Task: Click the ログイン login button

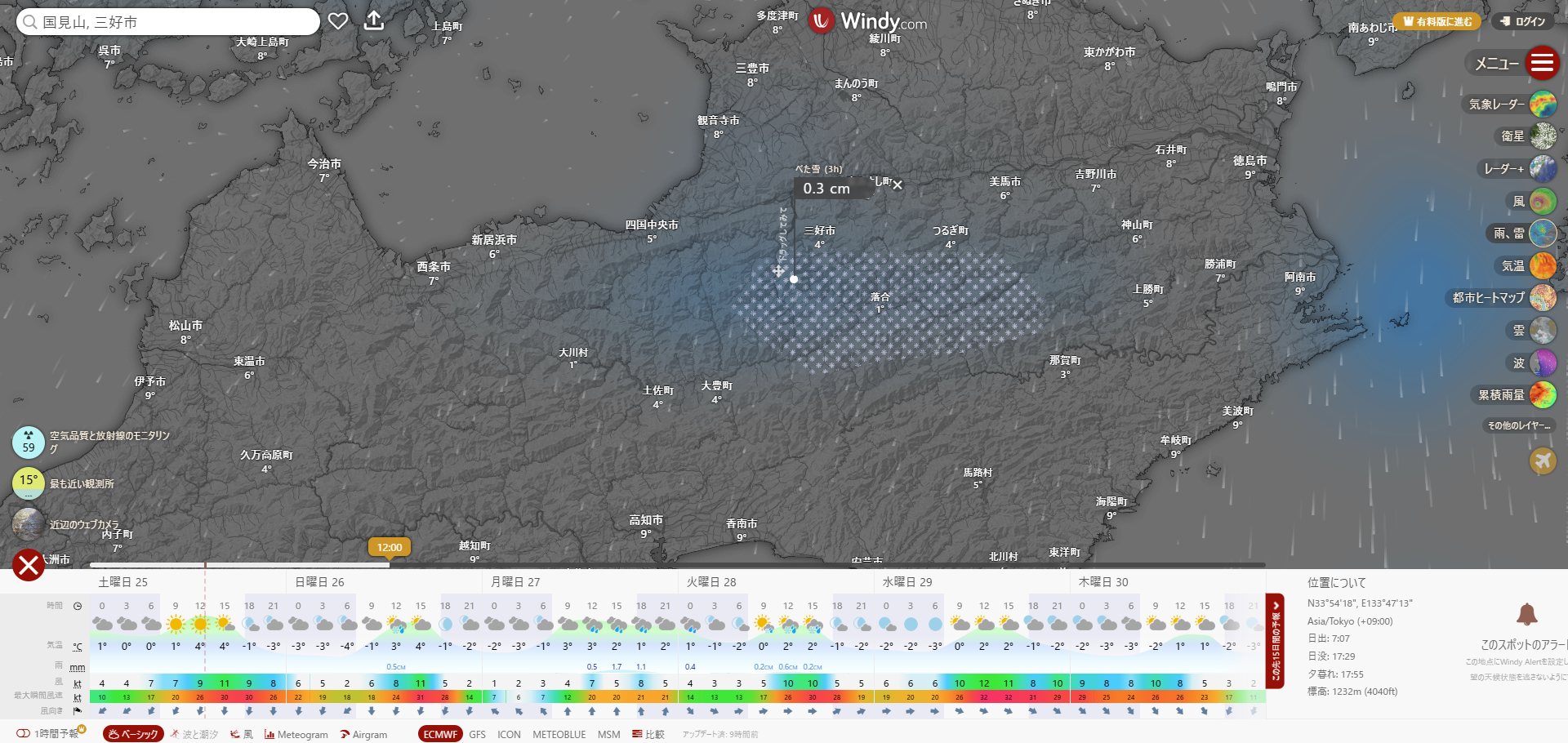Action: (x=1523, y=22)
